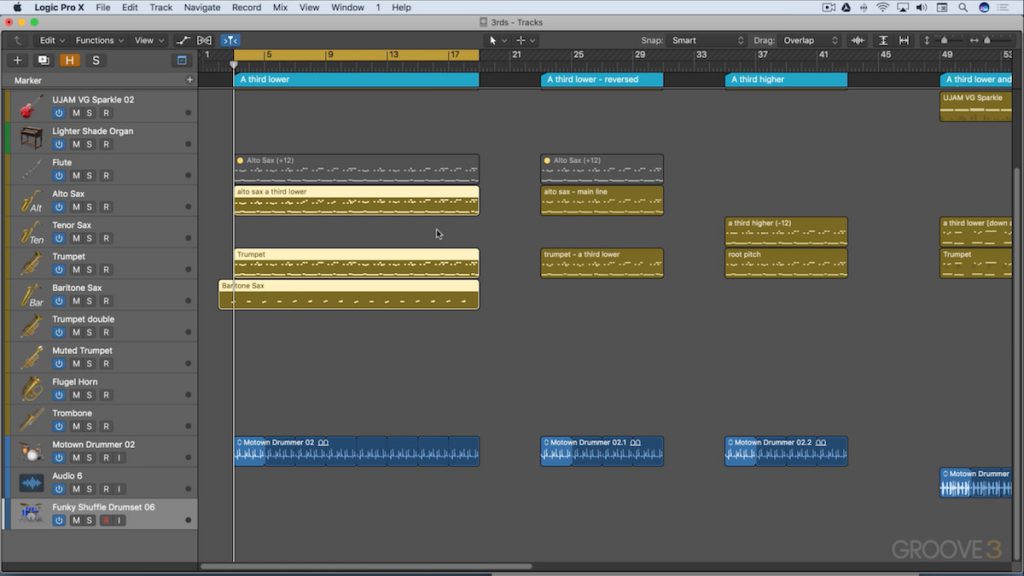Solo the Alto Sax track
Viewport: 1024px width, 576px height.
(89, 207)
